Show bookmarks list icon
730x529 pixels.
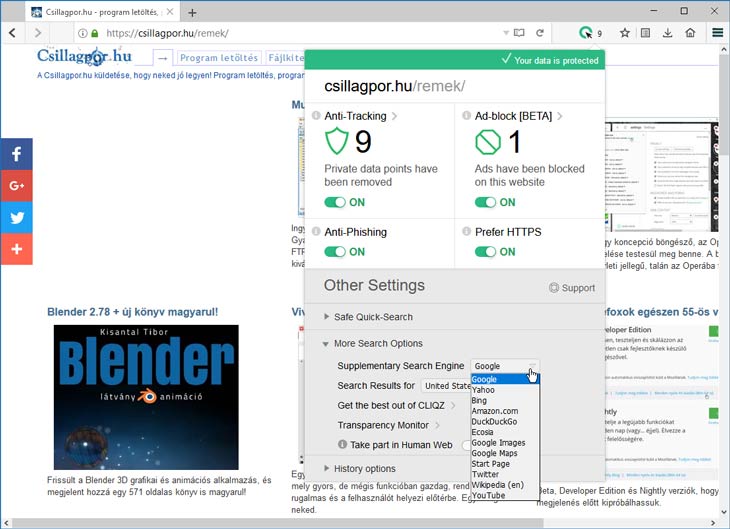click(x=645, y=33)
